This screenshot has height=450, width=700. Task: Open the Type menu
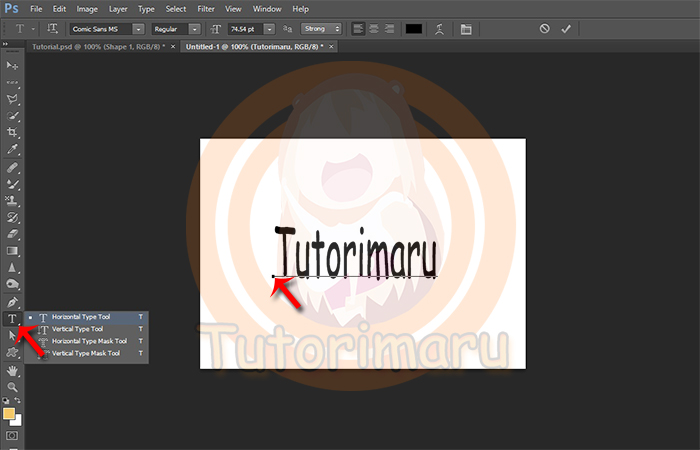coord(146,9)
